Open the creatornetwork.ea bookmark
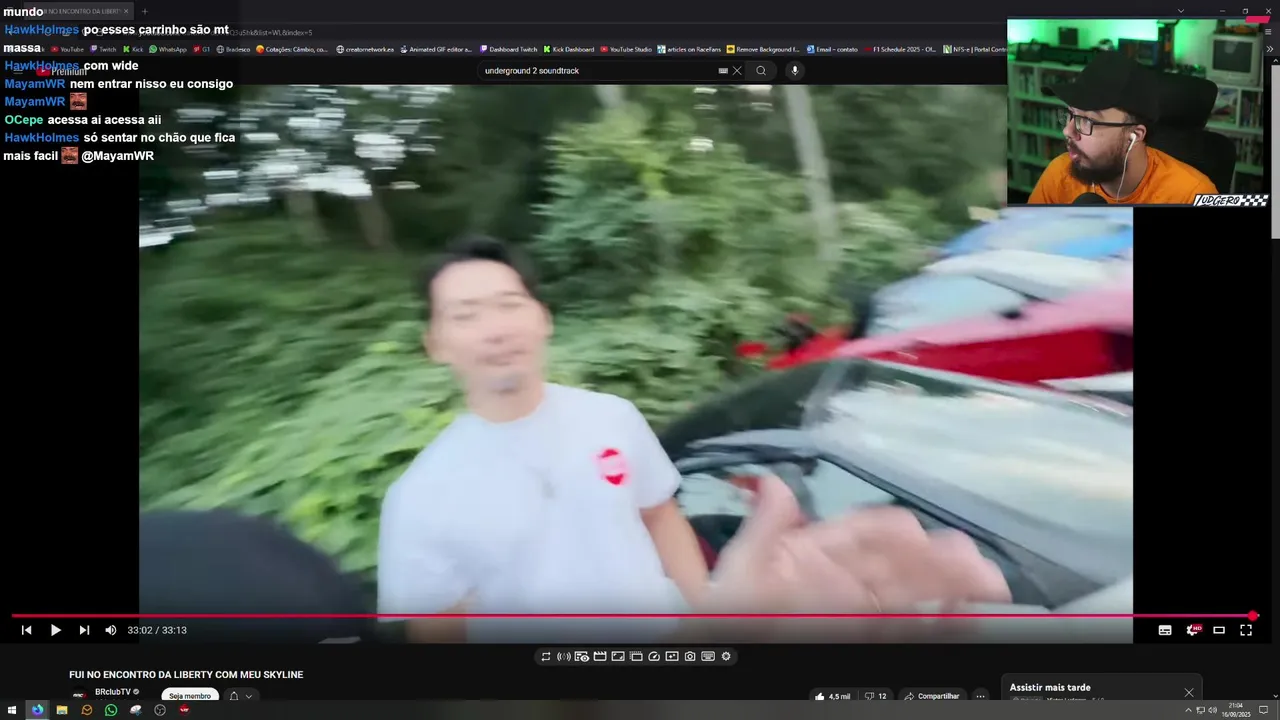The height and width of the screenshot is (720, 1280). (365, 49)
